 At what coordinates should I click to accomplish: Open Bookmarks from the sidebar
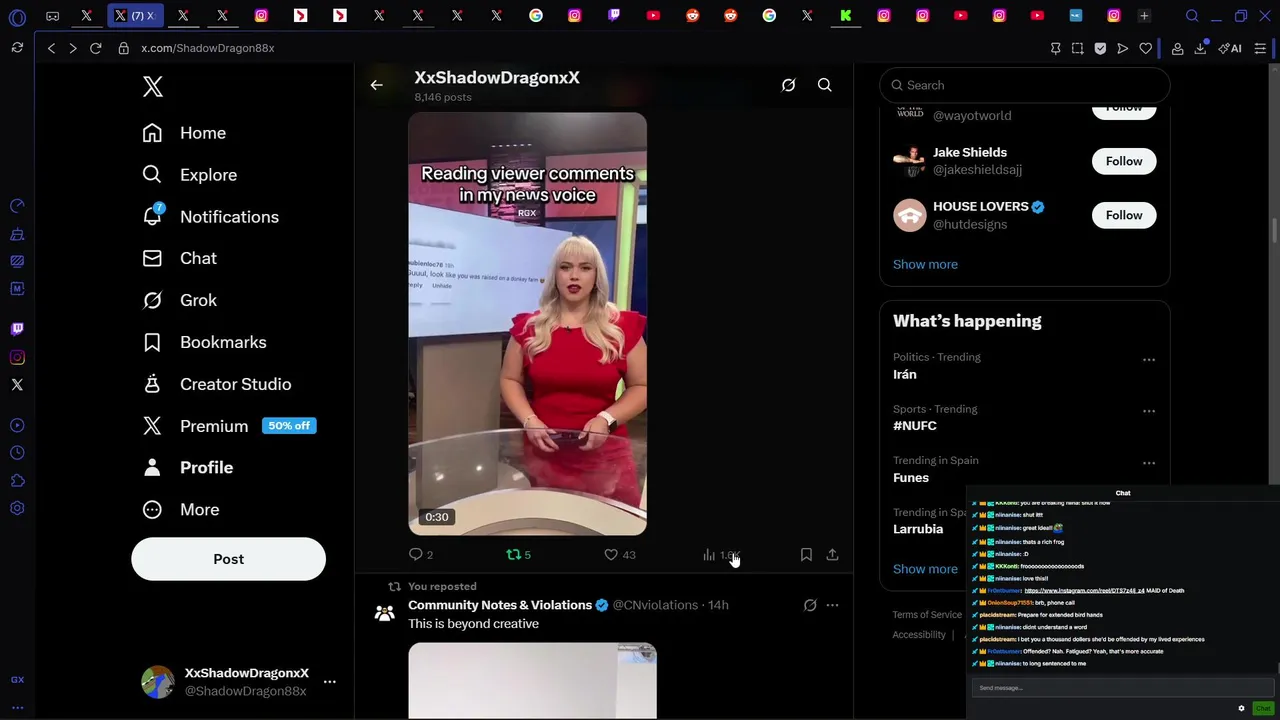click(204, 342)
